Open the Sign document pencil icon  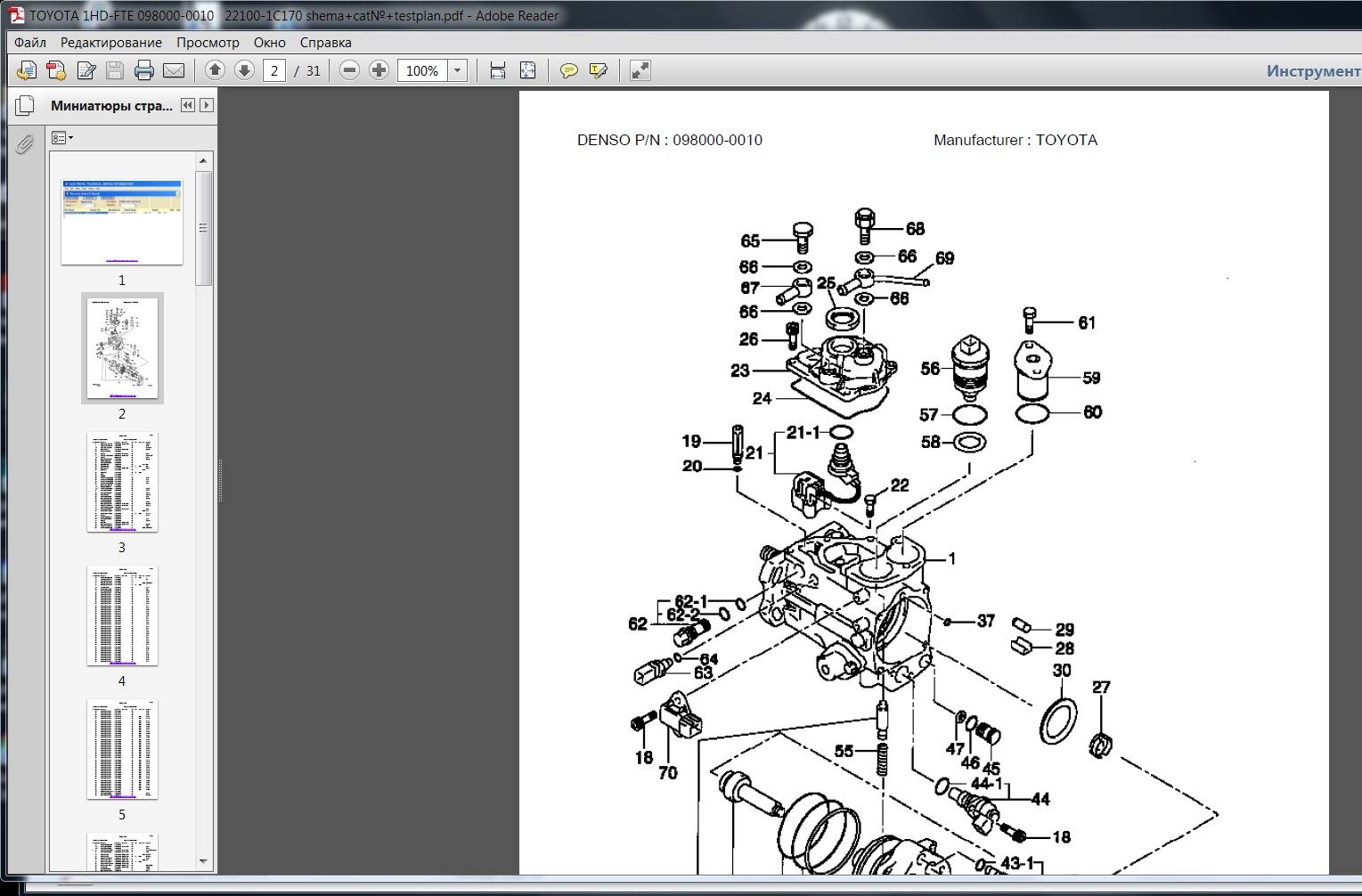(86, 70)
